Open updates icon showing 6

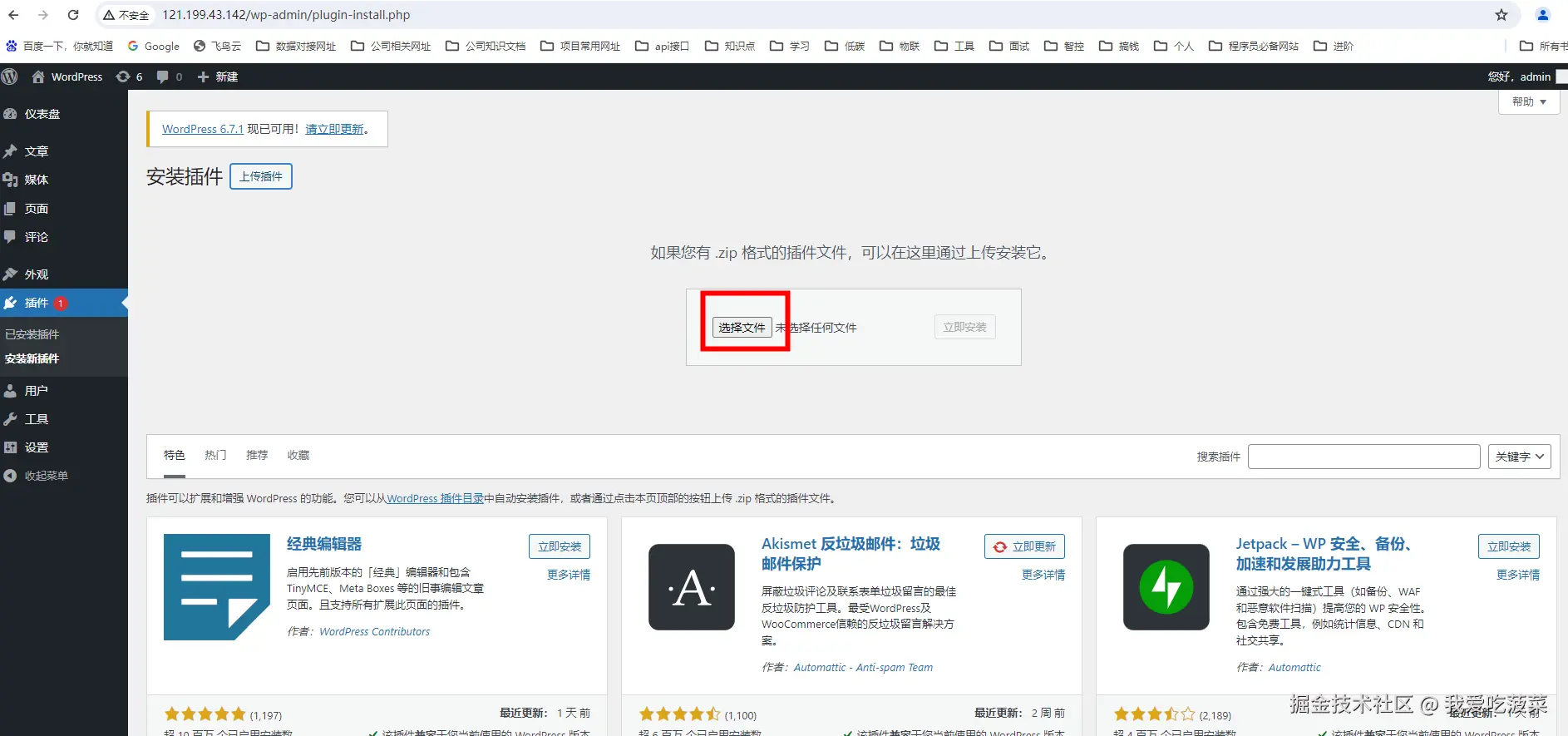click(x=129, y=77)
